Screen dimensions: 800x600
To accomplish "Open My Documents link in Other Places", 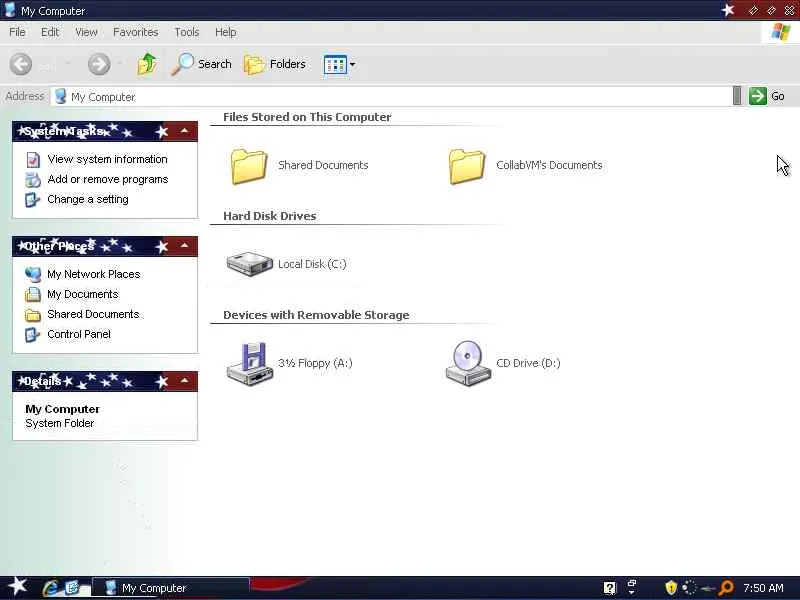I will [x=83, y=294].
